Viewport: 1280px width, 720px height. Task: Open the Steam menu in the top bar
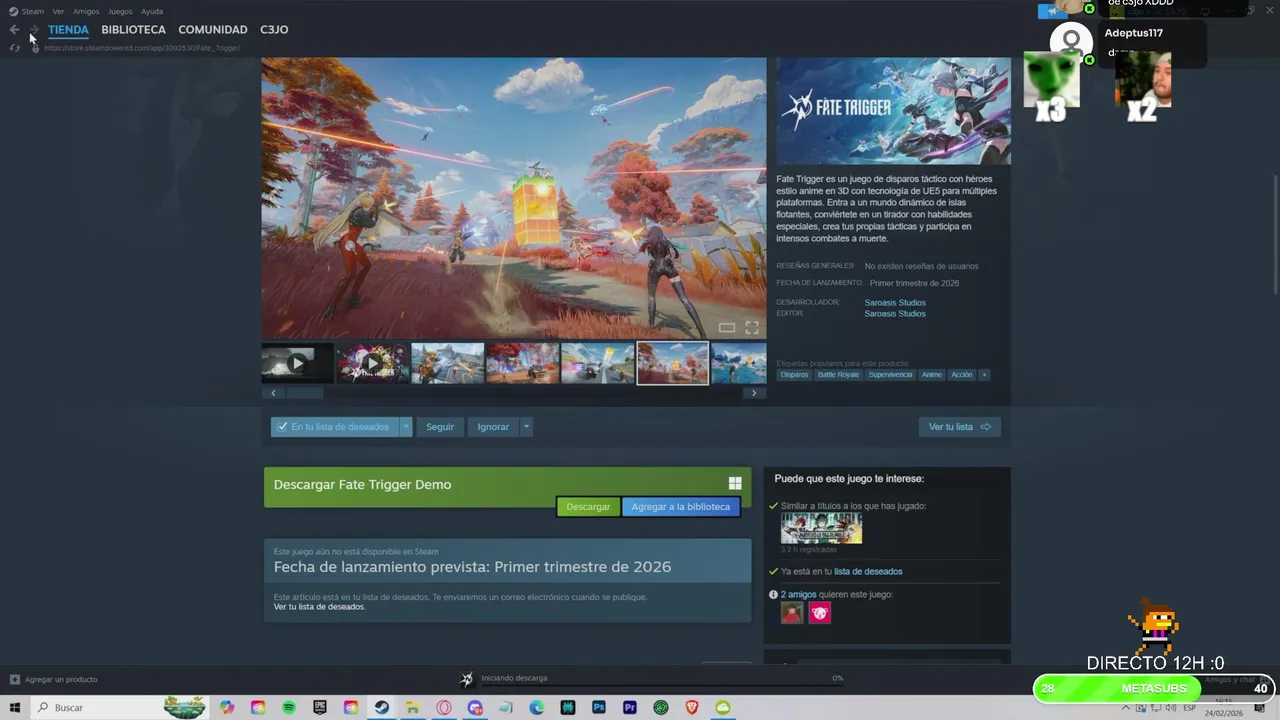27,11
